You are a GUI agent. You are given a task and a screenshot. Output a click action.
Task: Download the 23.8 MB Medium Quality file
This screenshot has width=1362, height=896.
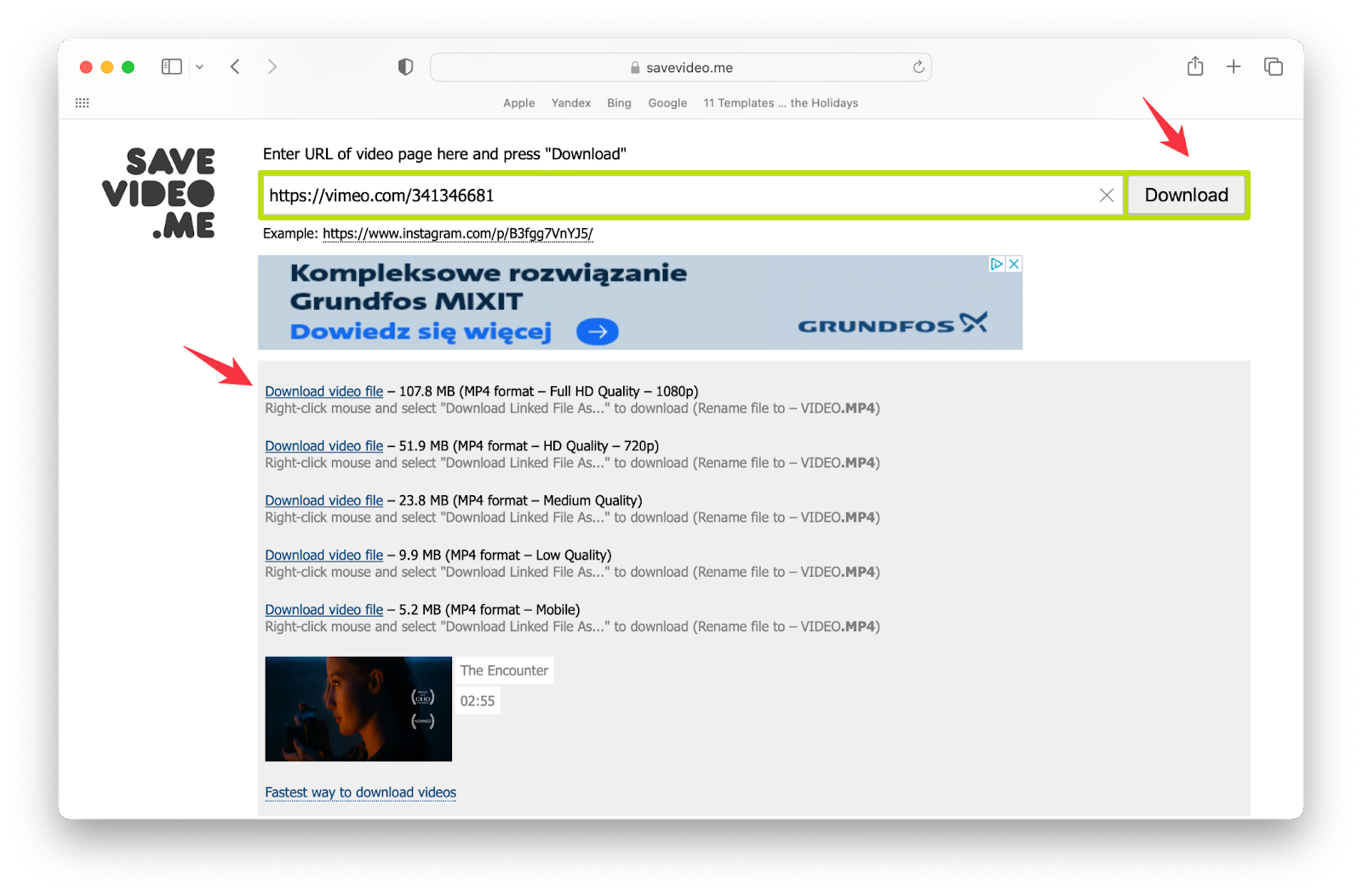pyautogui.click(x=324, y=500)
